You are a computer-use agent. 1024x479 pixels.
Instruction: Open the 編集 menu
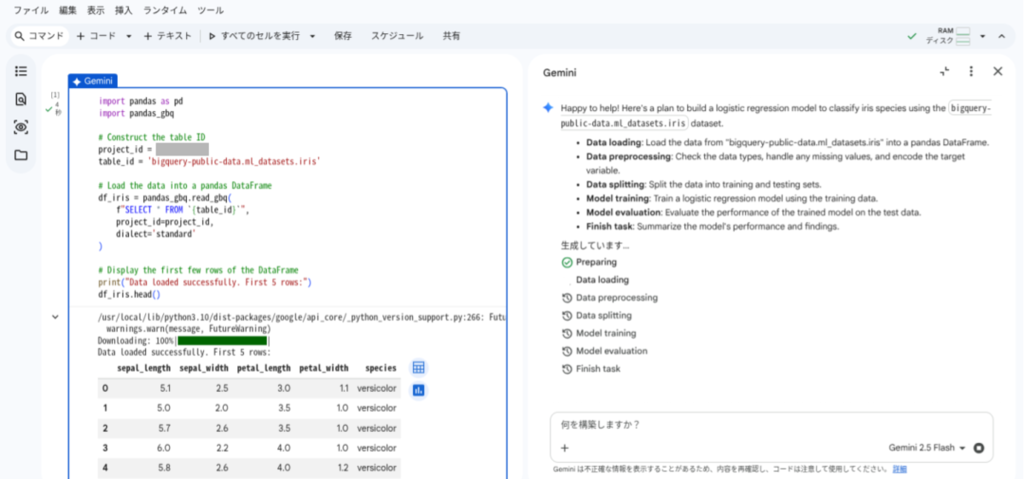pyautogui.click(x=68, y=10)
